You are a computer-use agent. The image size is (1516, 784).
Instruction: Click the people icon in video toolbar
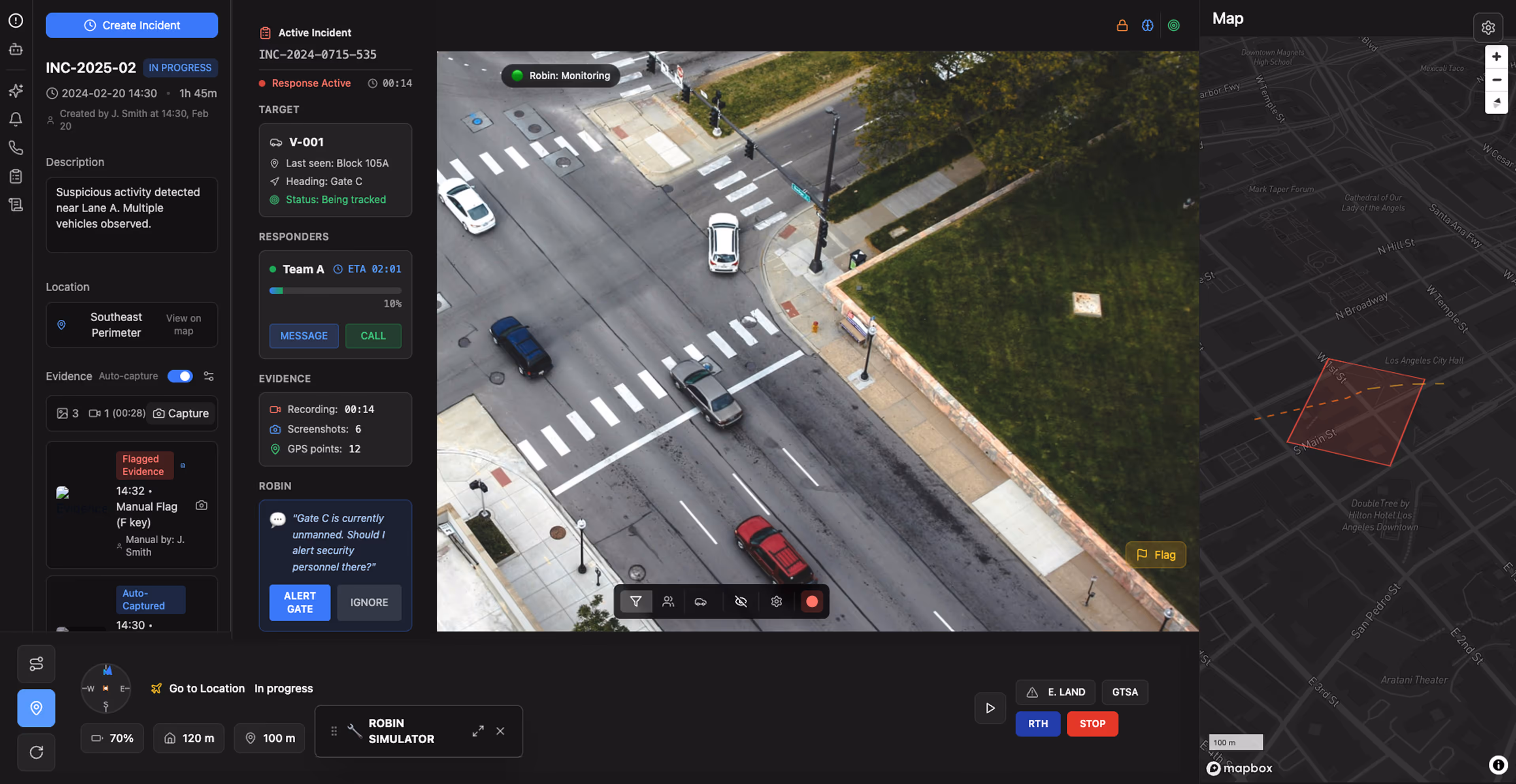pyautogui.click(x=668, y=601)
